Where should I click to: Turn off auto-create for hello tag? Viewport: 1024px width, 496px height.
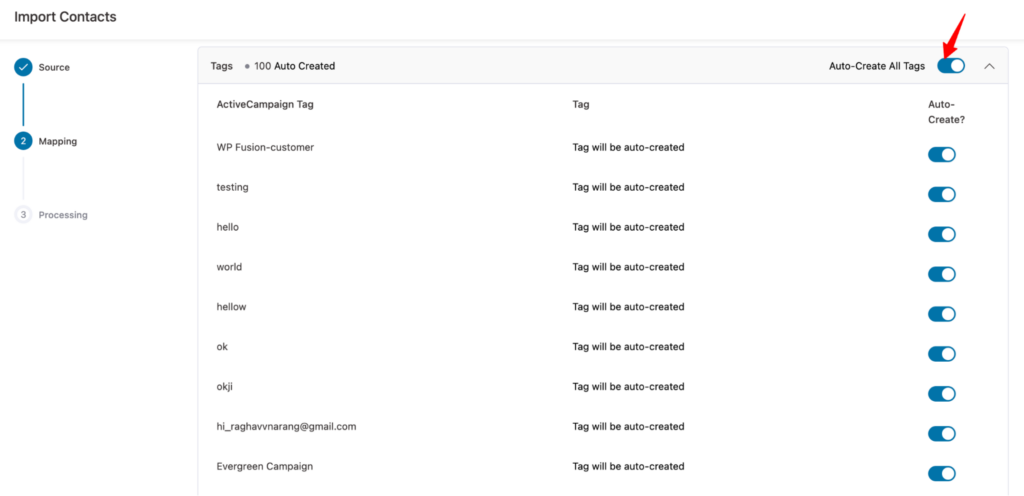941,234
